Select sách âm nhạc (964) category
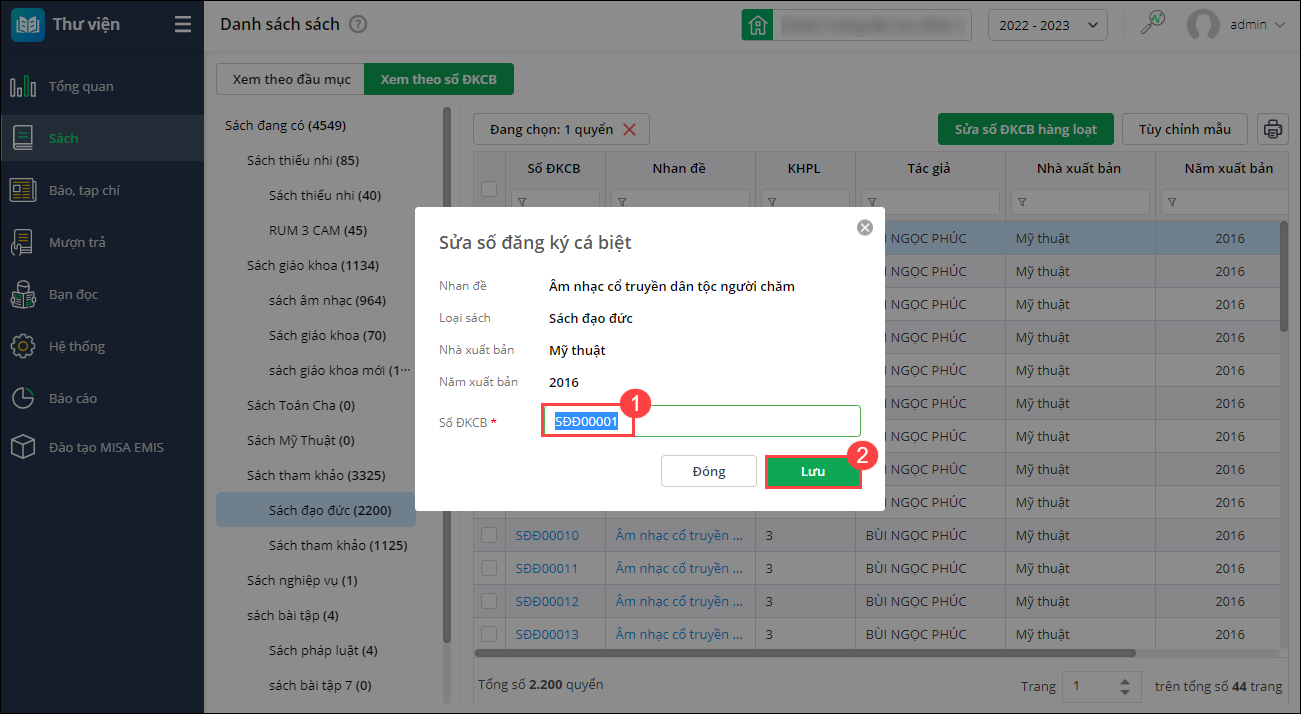This screenshot has height=714, width=1301. pyautogui.click(x=327, y=300)
